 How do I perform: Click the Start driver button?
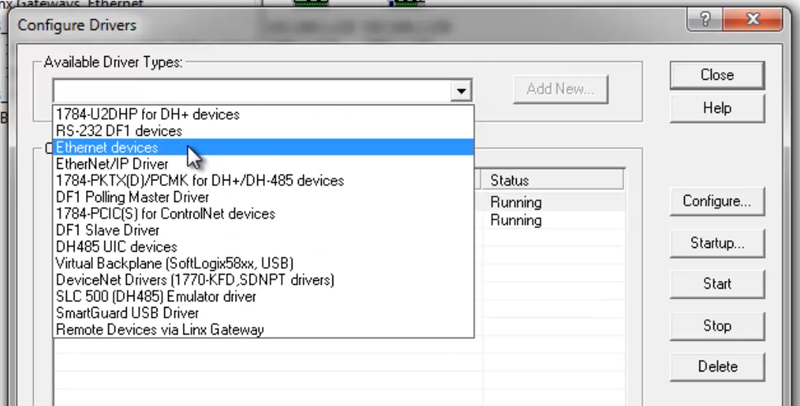[717, 284]
